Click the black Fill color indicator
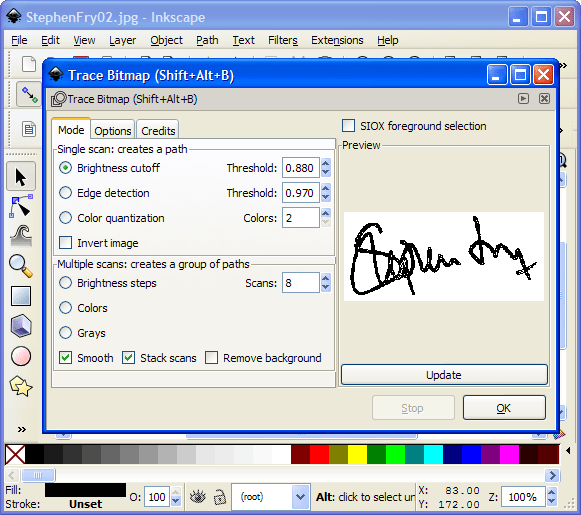Screen dimensions: 581x515 click(x=85, y=490)
